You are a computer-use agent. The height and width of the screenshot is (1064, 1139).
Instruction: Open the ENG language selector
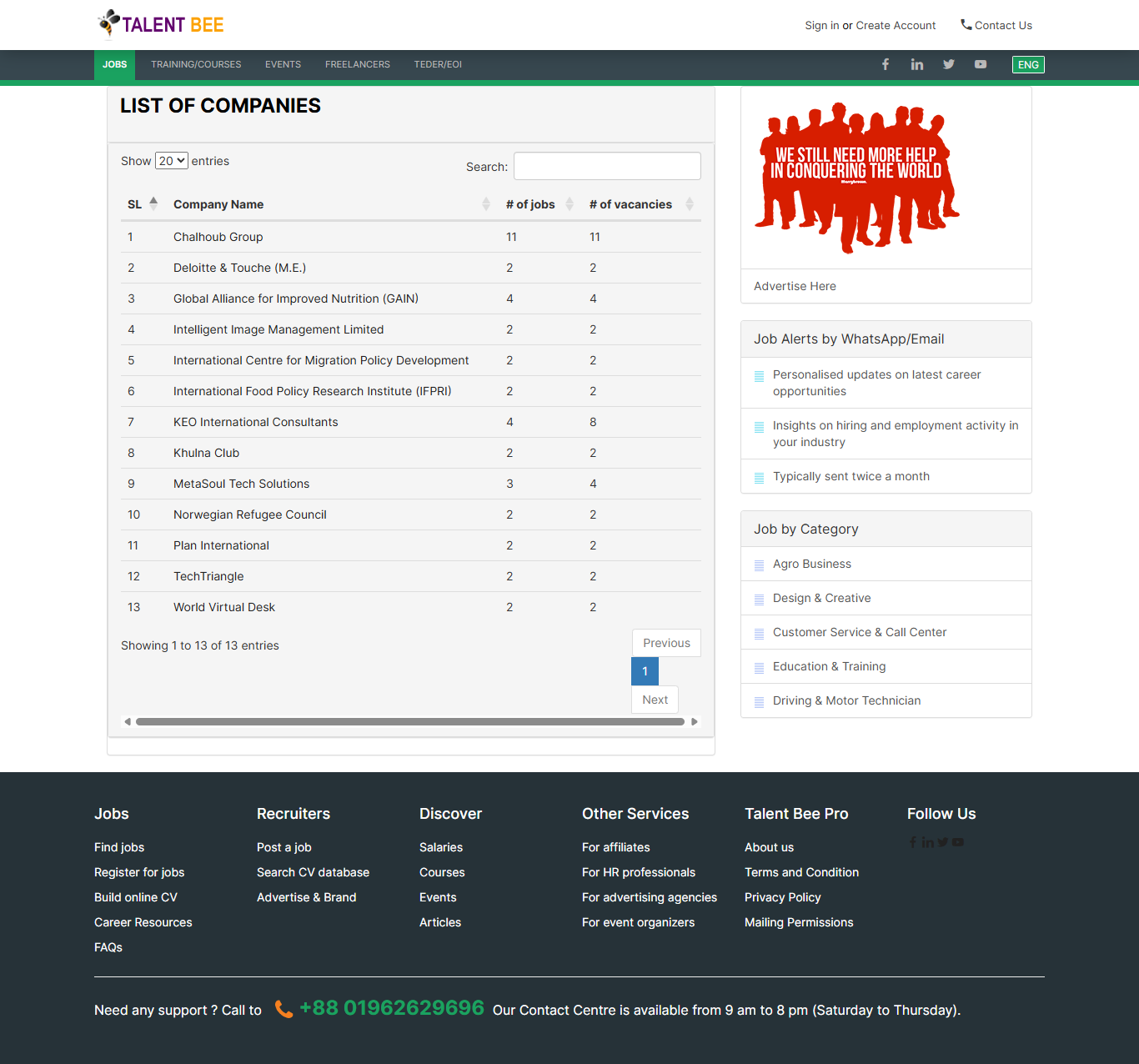point(1028,64)
